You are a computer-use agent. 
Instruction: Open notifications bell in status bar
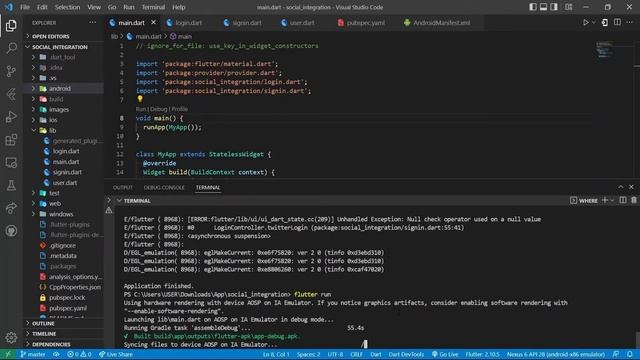click(630, 354)
